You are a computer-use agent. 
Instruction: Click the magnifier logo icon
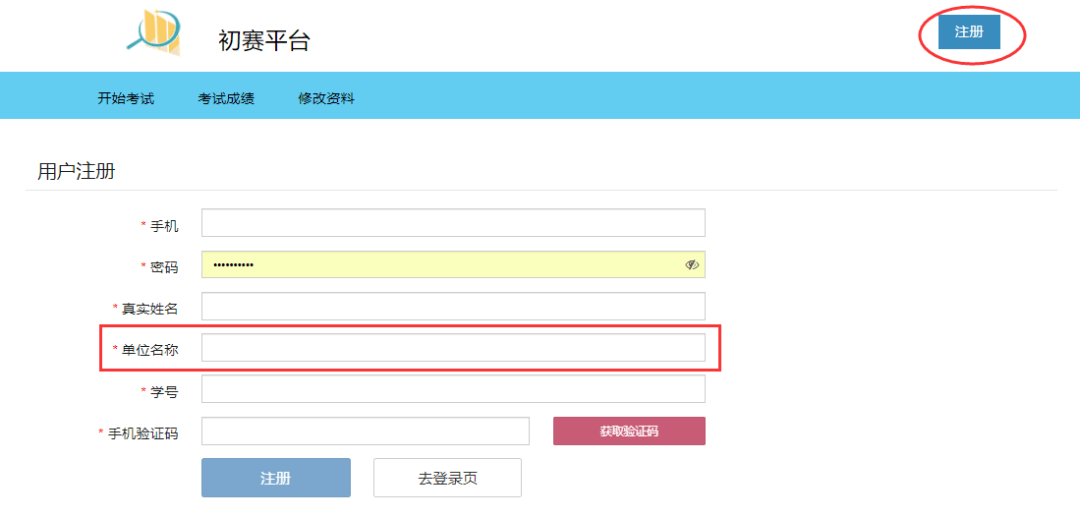click(153, 31)
